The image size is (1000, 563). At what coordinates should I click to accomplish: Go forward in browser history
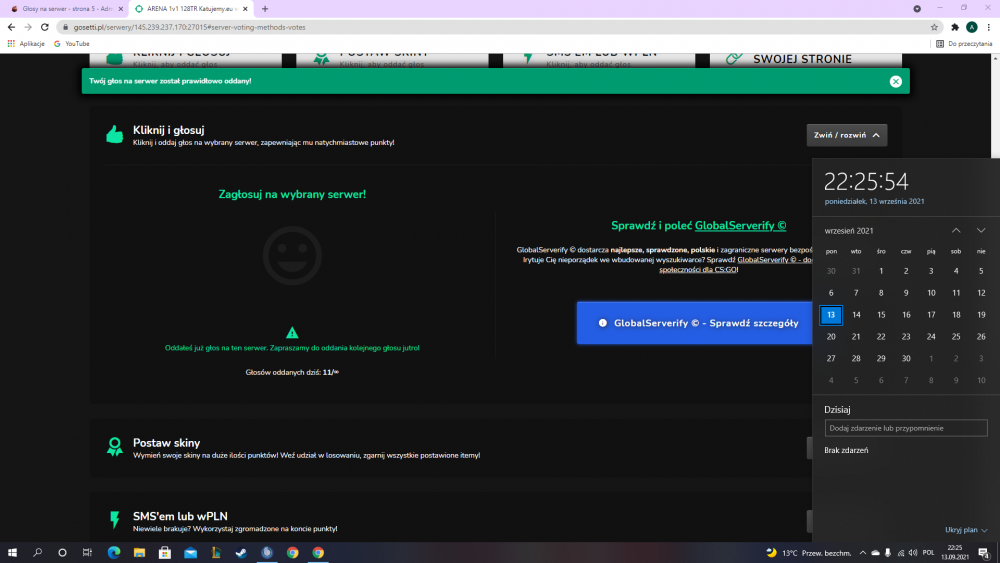point(28,27)
